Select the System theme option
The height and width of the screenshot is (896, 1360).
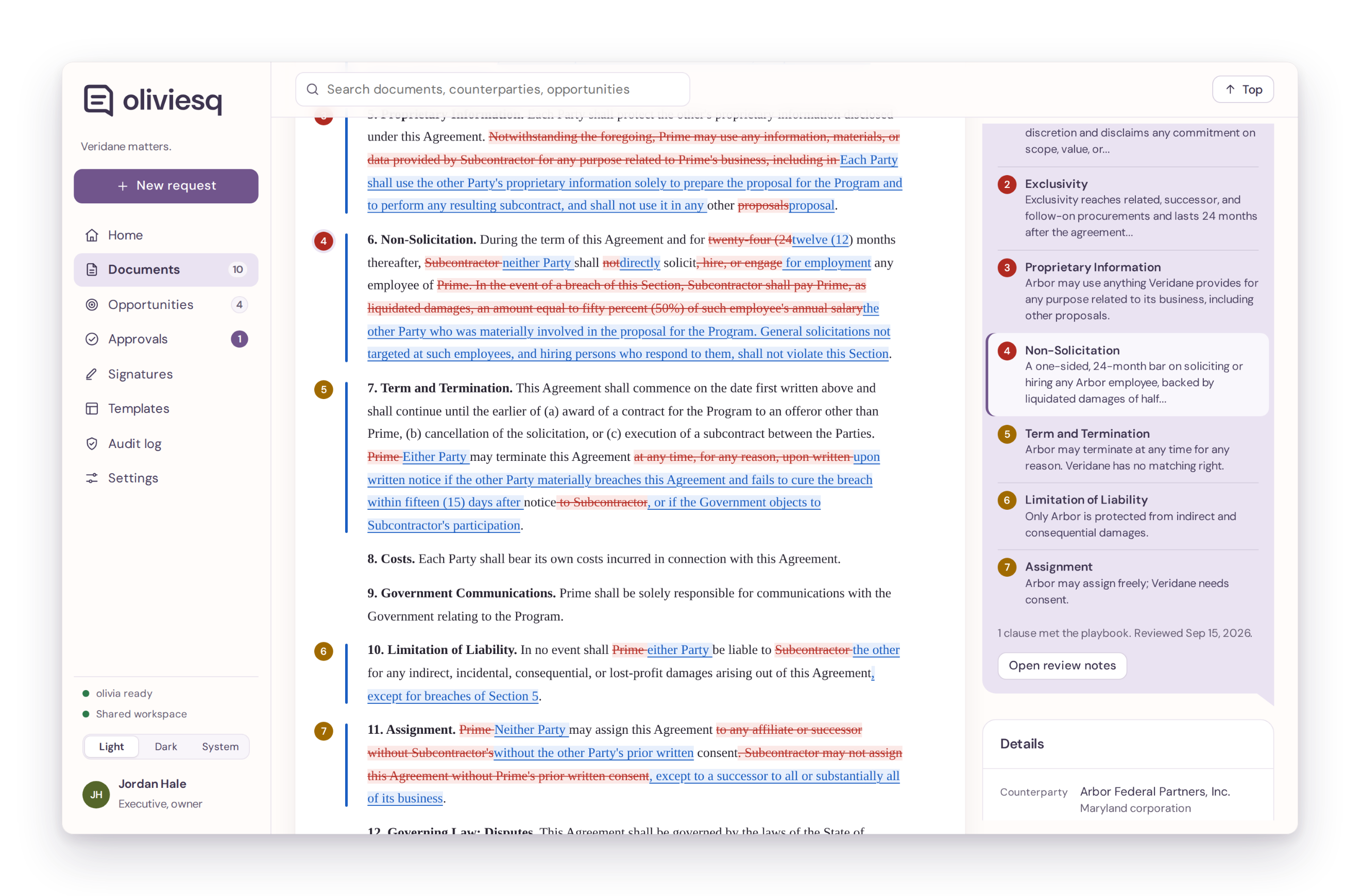pyautogui.click(x=220, y=747)
